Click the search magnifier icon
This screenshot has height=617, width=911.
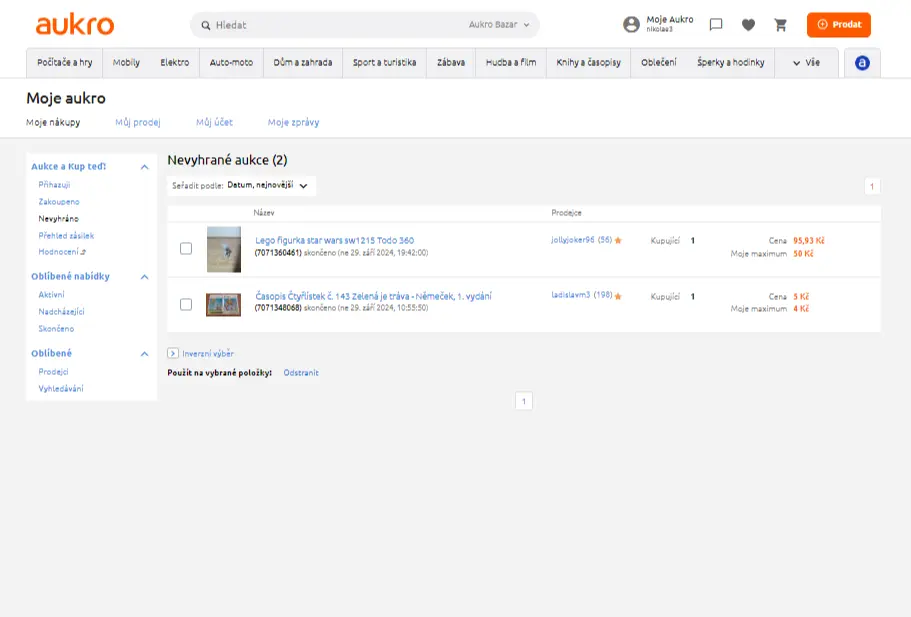coord(206,25)
